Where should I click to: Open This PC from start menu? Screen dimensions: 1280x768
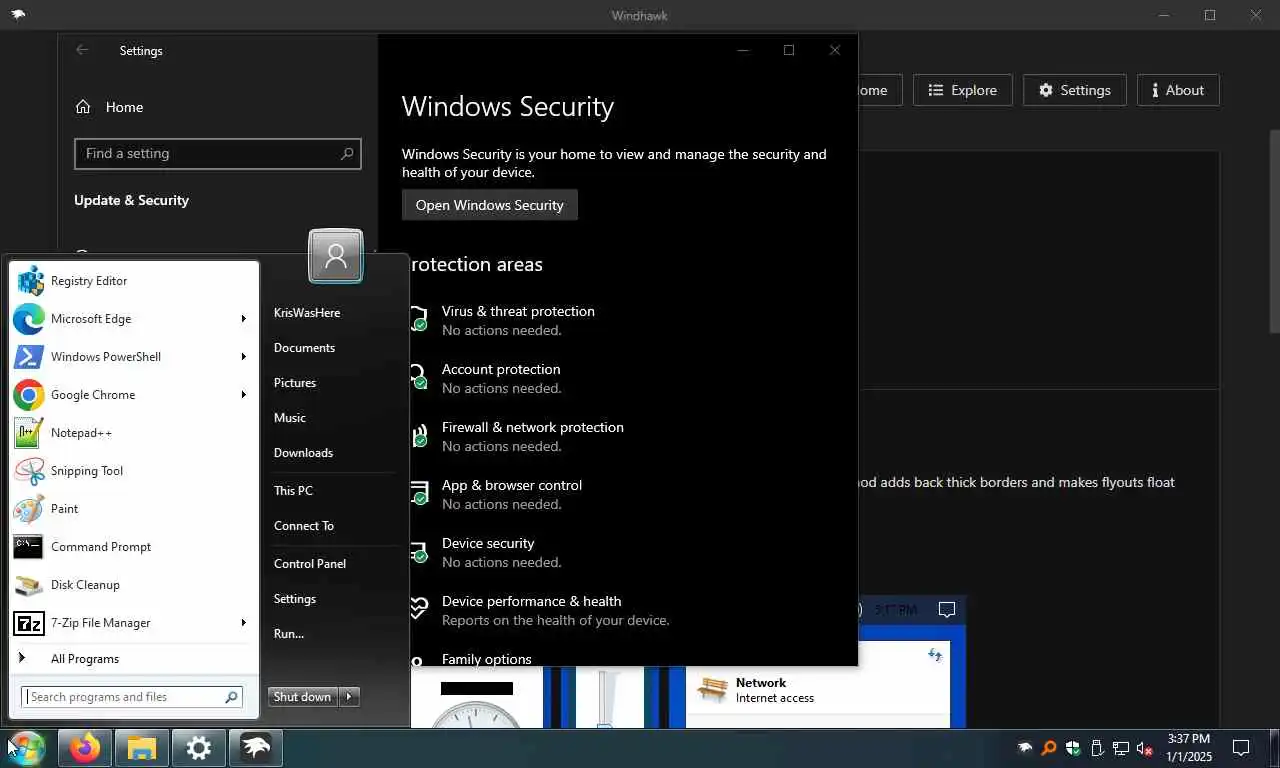(293, 491)
